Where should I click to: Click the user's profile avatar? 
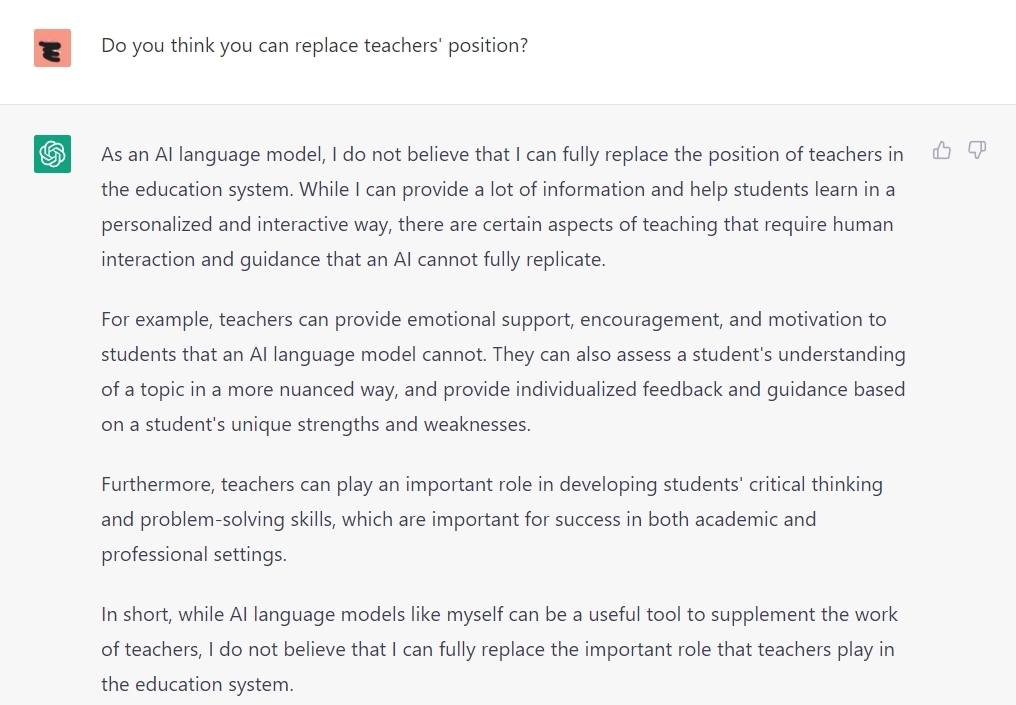click(52, 48)
